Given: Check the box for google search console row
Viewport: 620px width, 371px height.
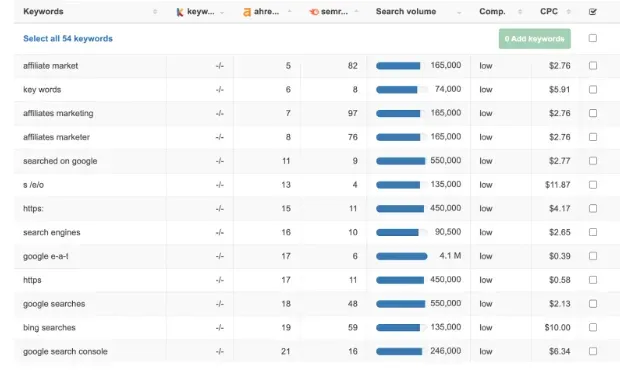Looking at the screenshot, I should (x=592, y=351).
